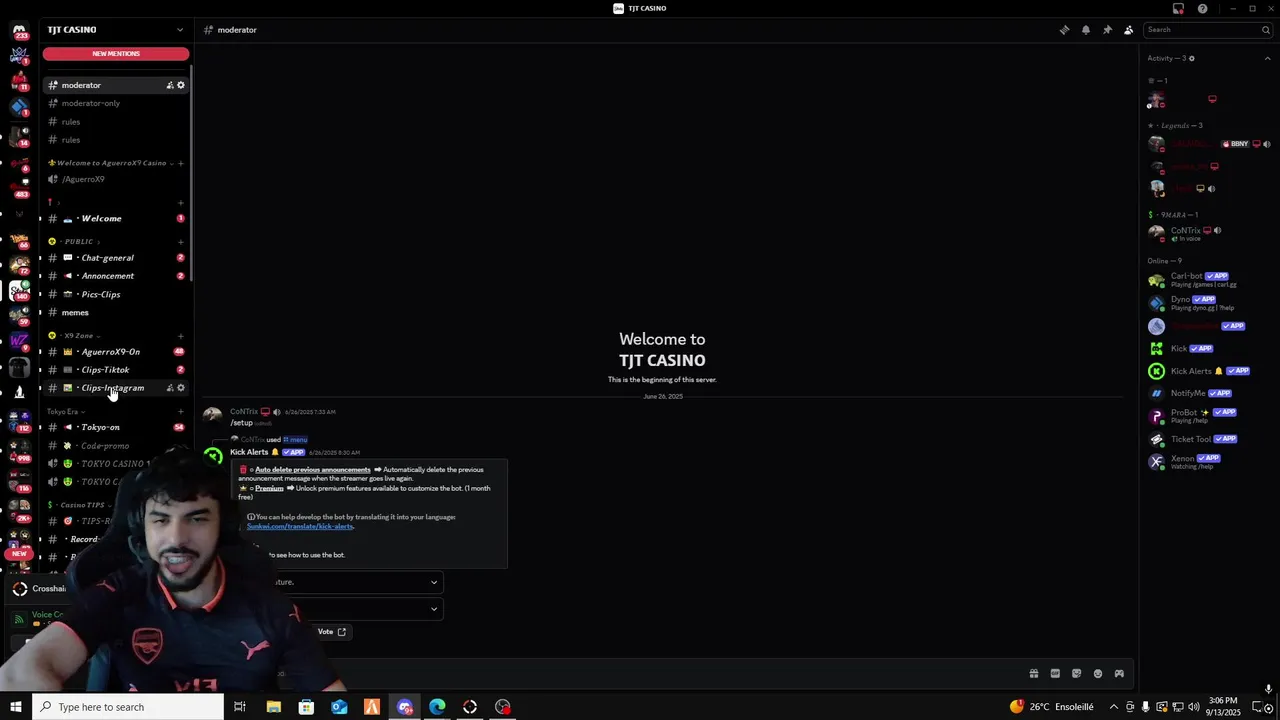
Task: Open Microsoft Edge from taskbar
Action: (437, 707)
